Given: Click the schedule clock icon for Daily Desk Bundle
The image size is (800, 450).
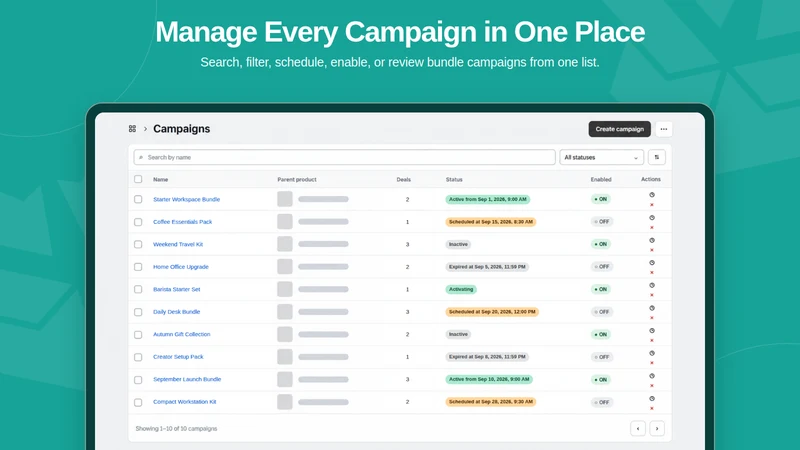Looking at the screenshot, I should pyautogui.click(x=652, y=308).
